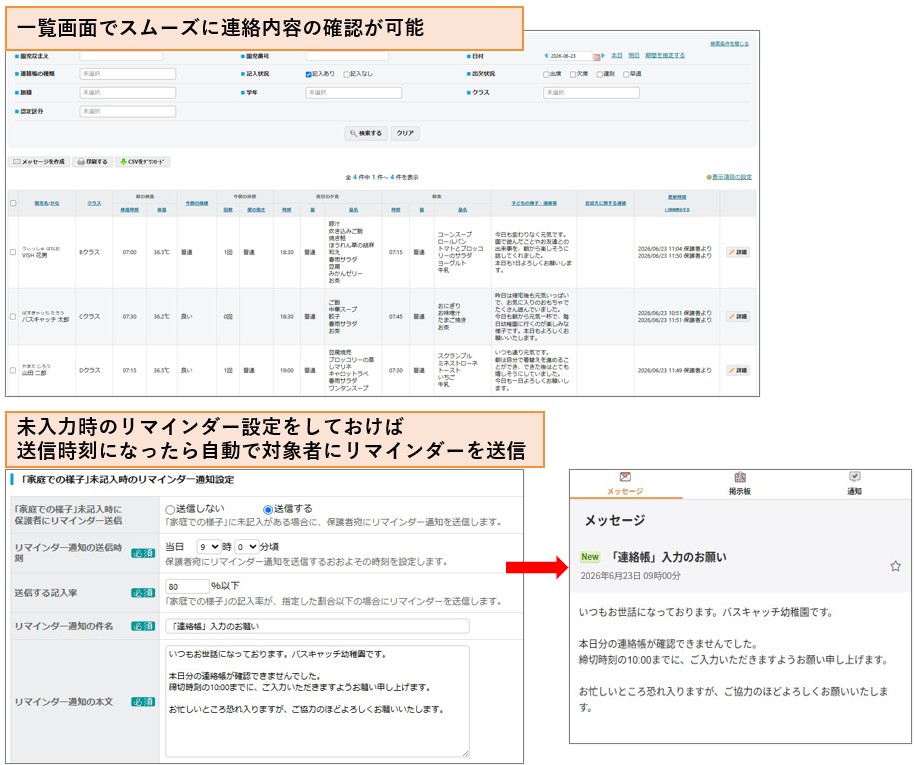Select the 送信しない radio button
The image size is (915, 765).
(x=170, y=509)
